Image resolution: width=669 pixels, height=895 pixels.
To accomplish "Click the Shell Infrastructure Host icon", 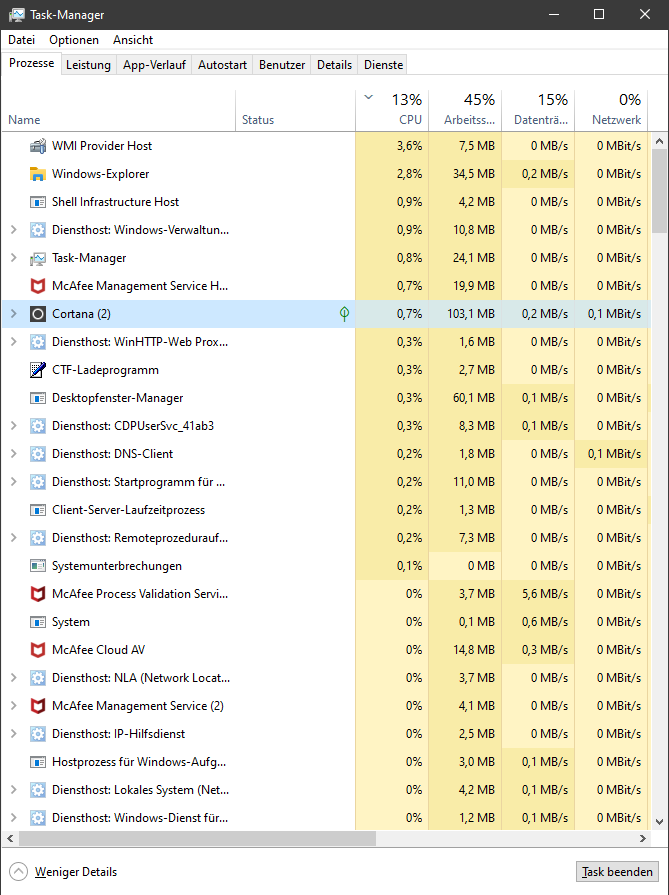I will point(38,202).
